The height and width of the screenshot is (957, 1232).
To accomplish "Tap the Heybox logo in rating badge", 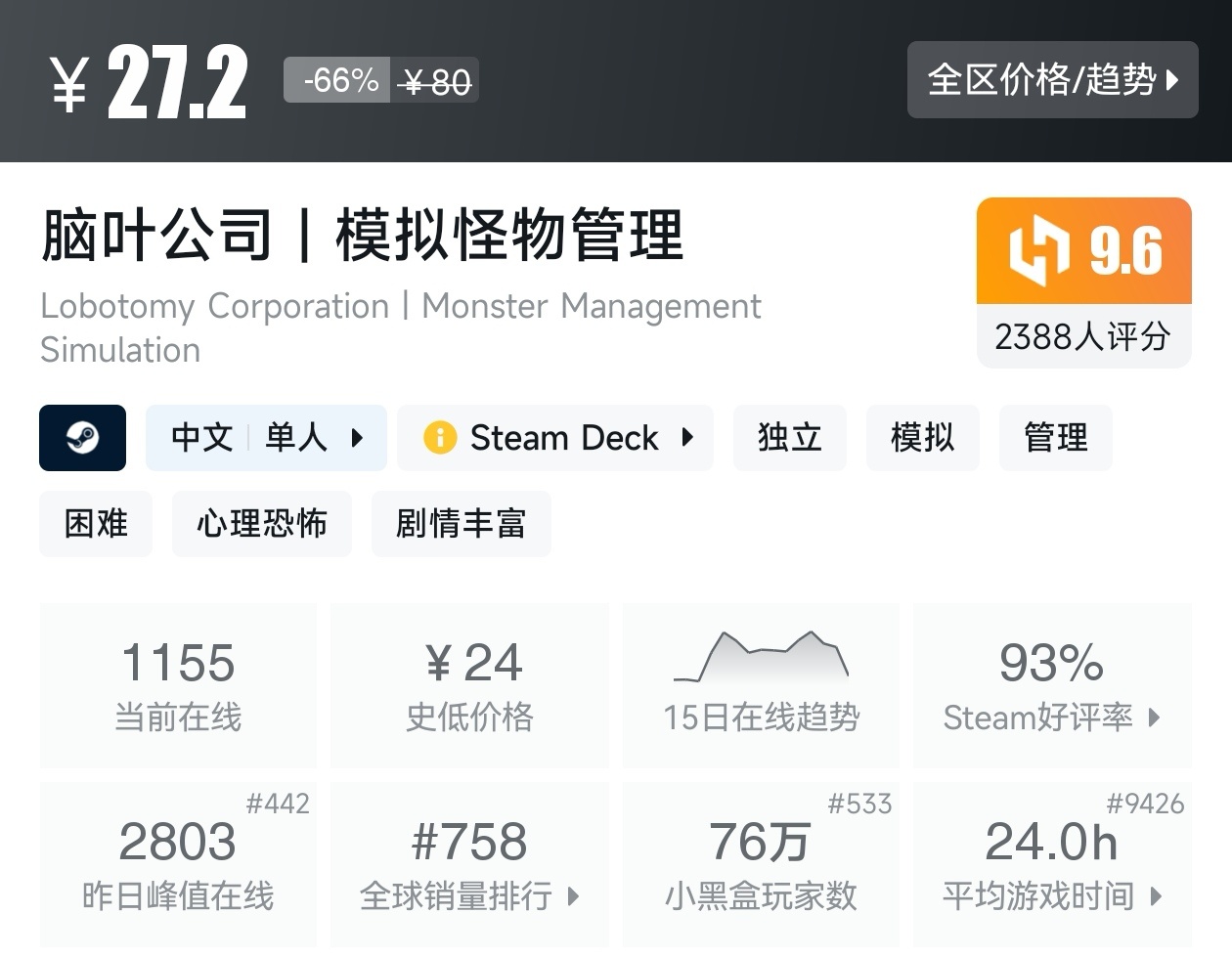I will pyautogui.click(x=1039, y=251).
